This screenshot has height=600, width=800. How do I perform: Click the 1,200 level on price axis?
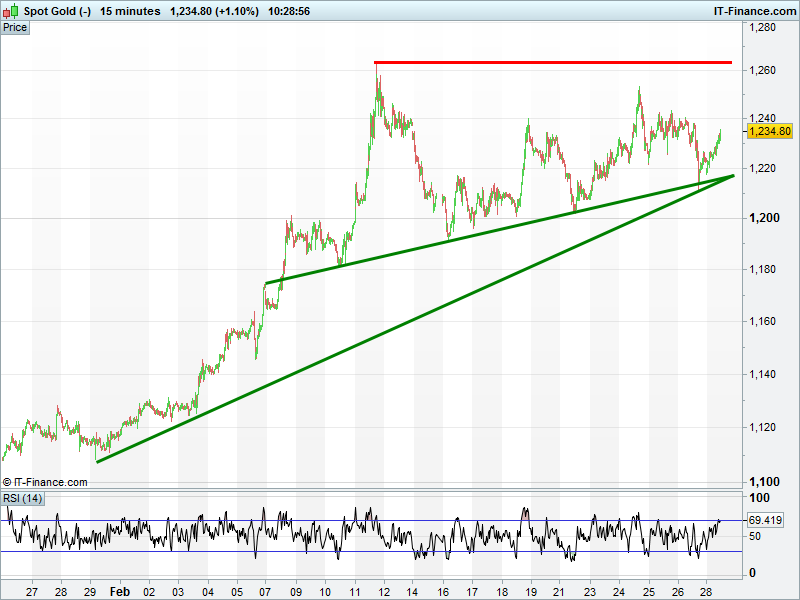coord(763,218)
